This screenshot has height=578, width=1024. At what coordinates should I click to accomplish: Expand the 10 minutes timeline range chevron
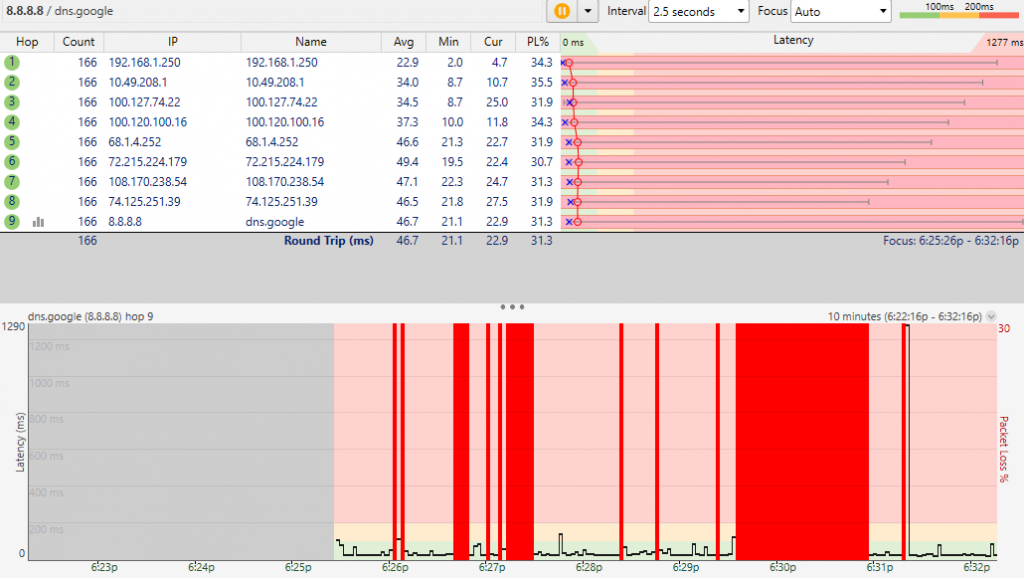click(x=991, y=316)
